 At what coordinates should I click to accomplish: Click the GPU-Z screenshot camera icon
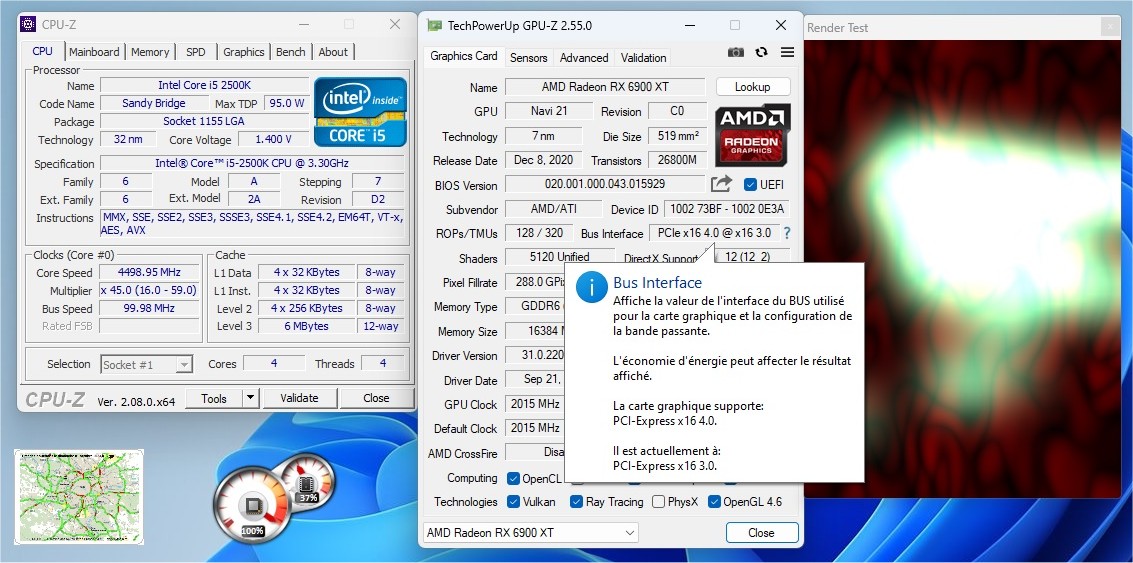pos(736,52)
